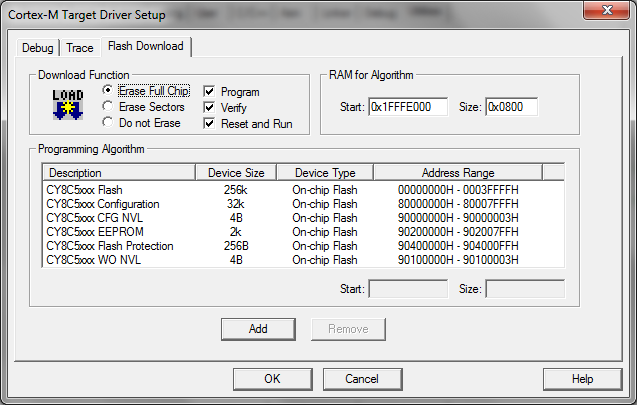Screen dimensions: 637x405
Task: Open Help for this dialog
Action: click(x=582, y=379)
